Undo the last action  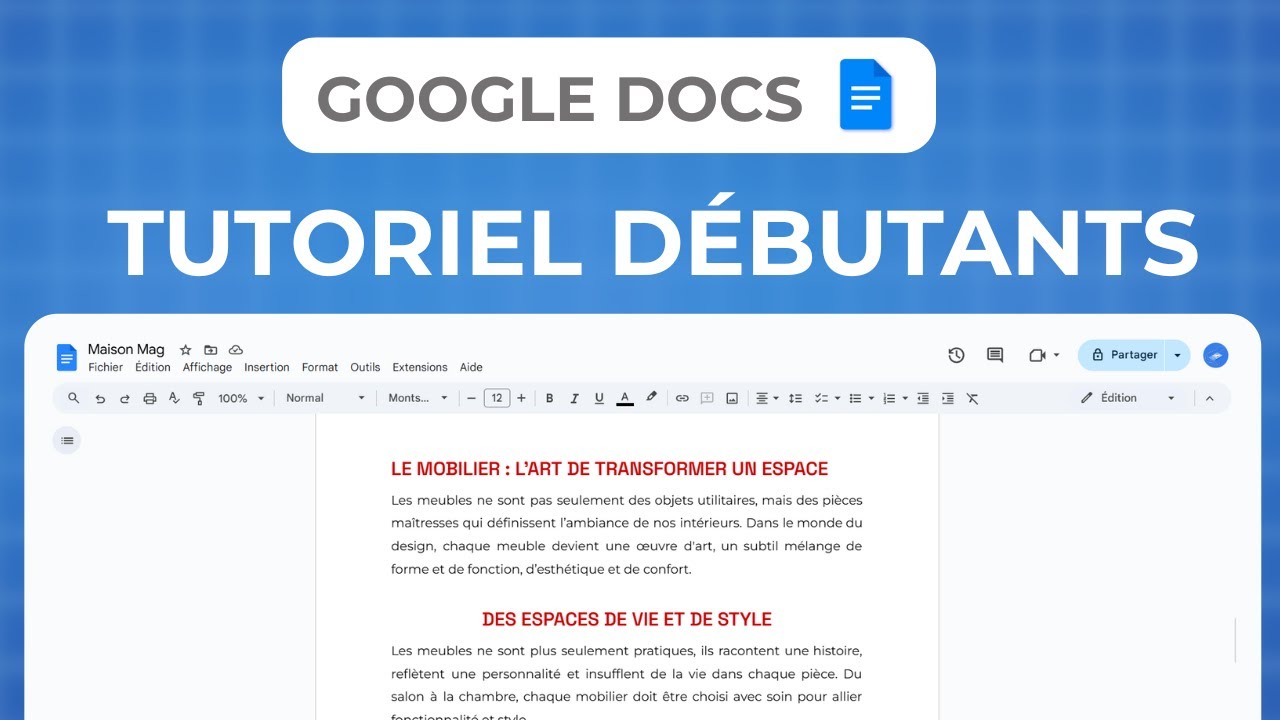pos(100,398)
